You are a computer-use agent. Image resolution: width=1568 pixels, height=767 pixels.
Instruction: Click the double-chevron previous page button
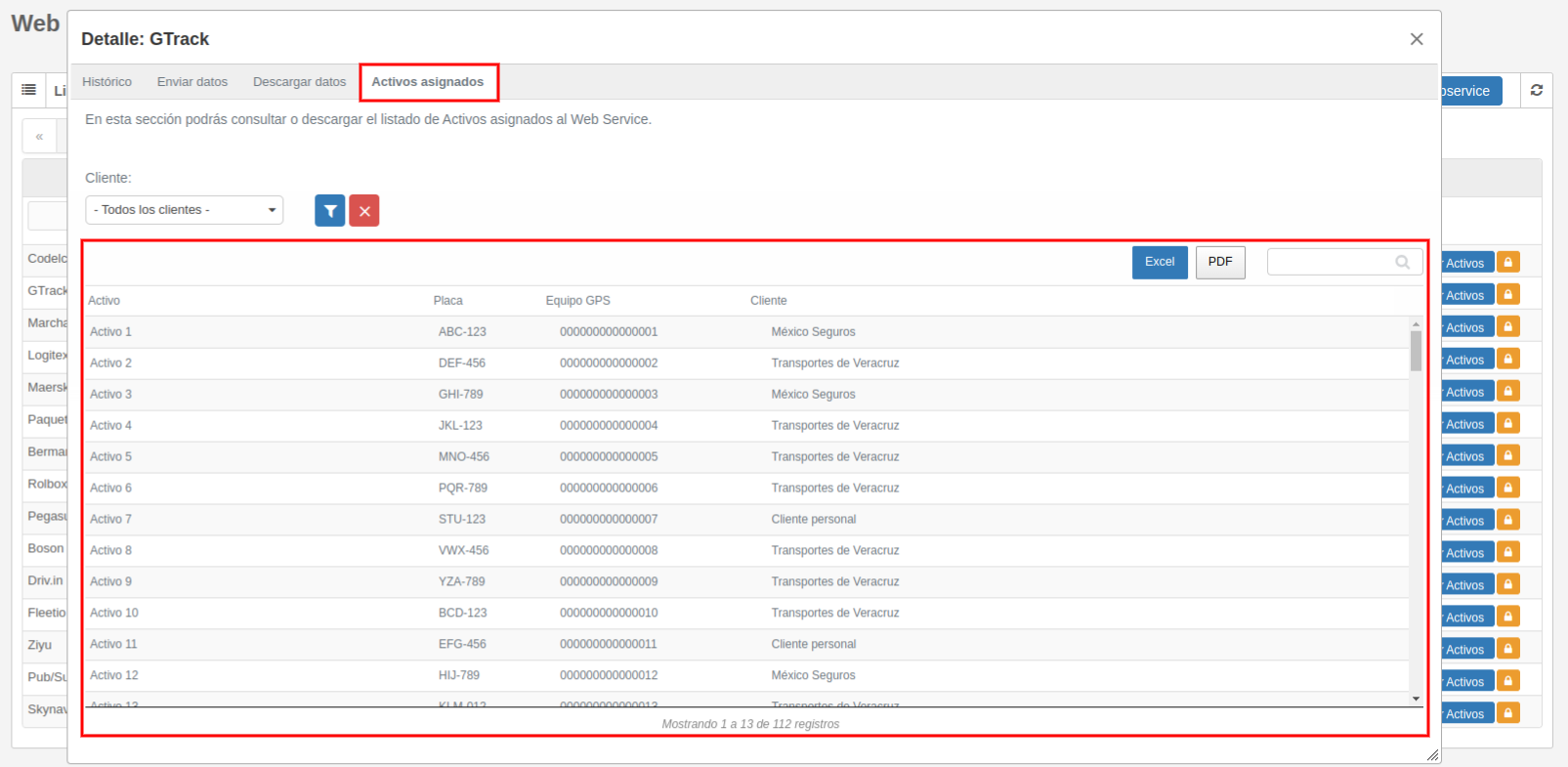pos(39,137)
